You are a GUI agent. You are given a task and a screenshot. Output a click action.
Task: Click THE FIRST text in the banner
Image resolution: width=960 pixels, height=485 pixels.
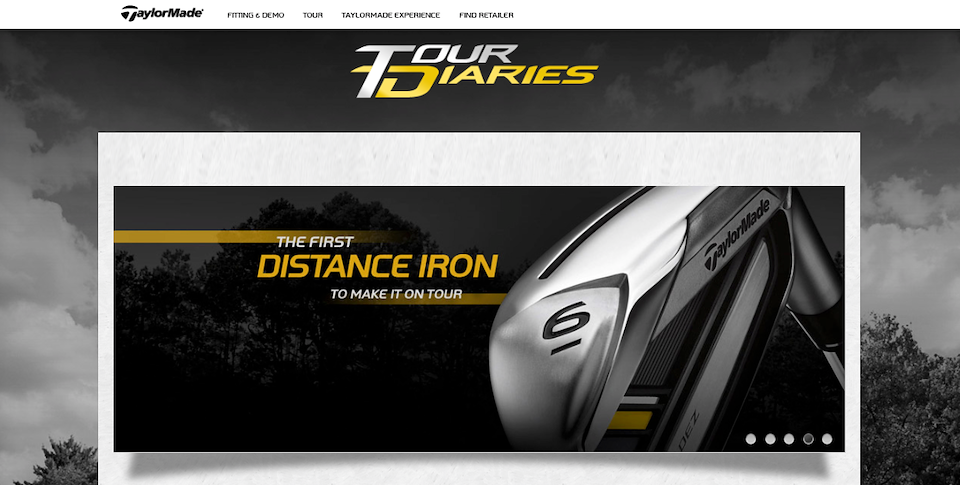tap(315, 242)
